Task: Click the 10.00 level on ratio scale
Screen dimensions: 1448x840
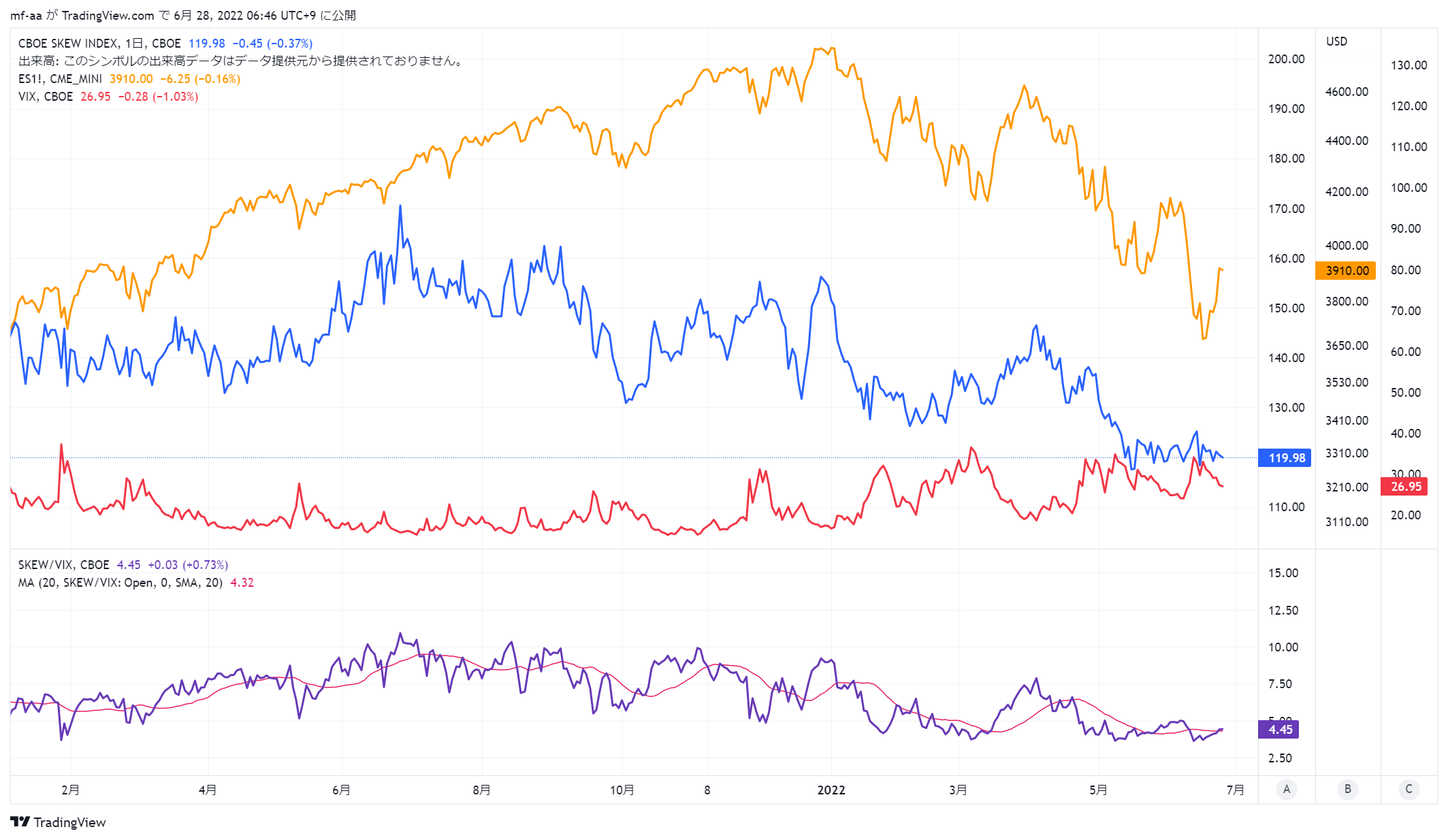Action: (1283, 647)
